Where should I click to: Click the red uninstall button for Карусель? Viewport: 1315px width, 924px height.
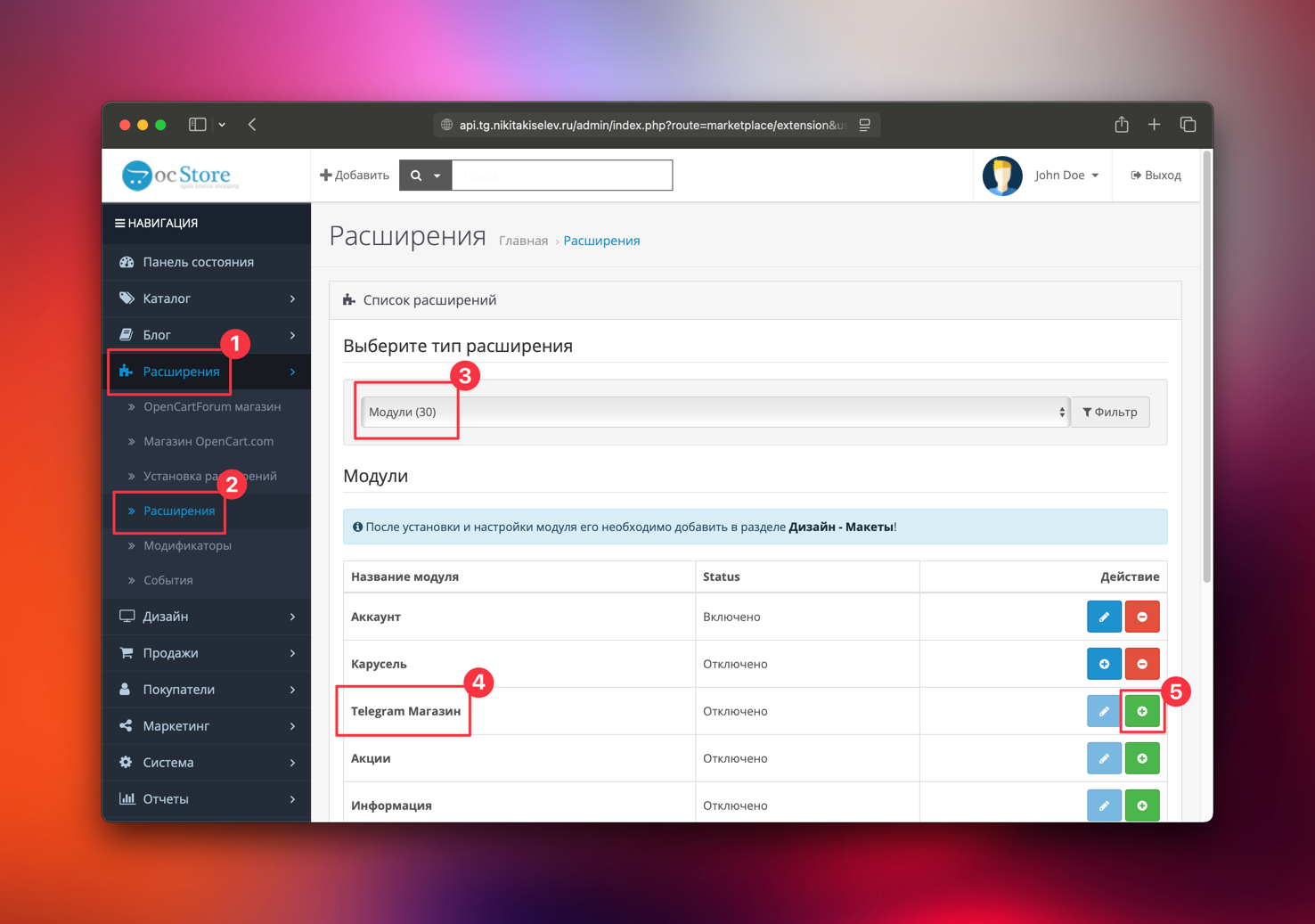point(1141,664)
